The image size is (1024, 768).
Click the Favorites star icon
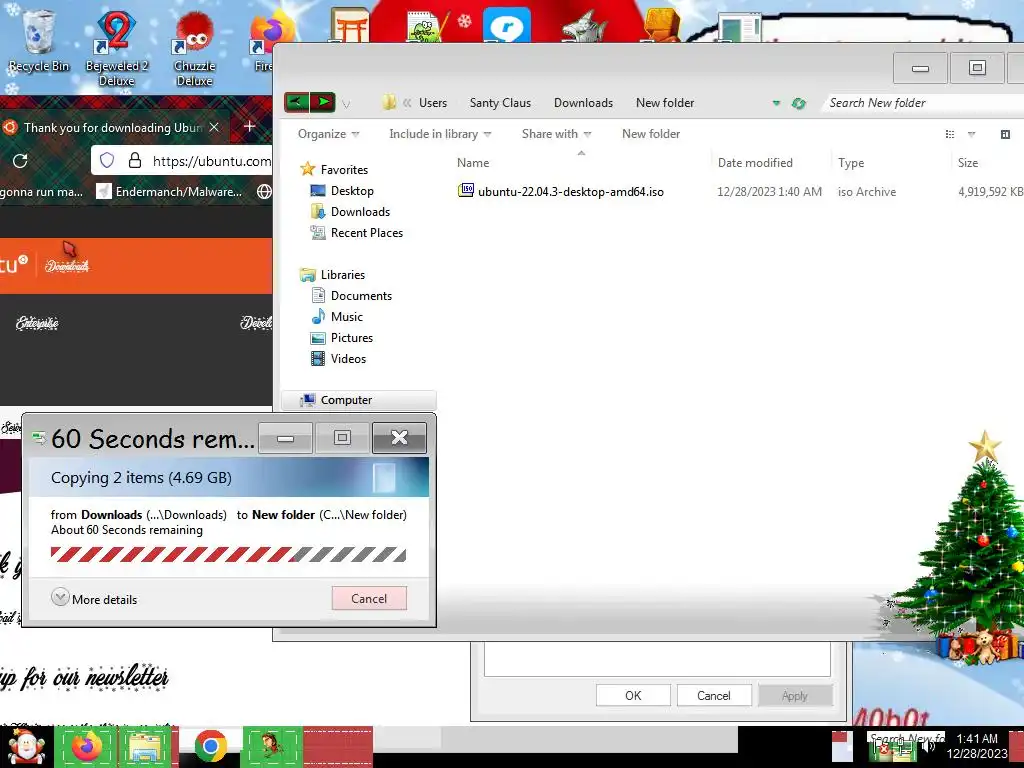coord(308,169)
